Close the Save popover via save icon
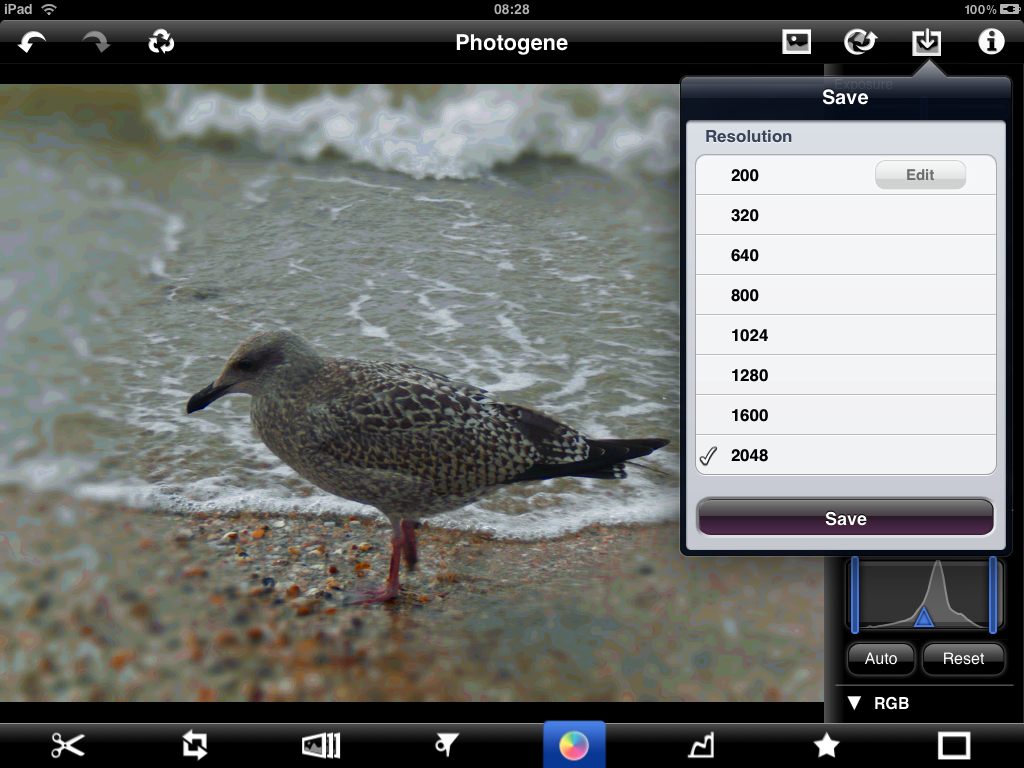Screen dimensions: 1024x768 (x=927, y=42)
